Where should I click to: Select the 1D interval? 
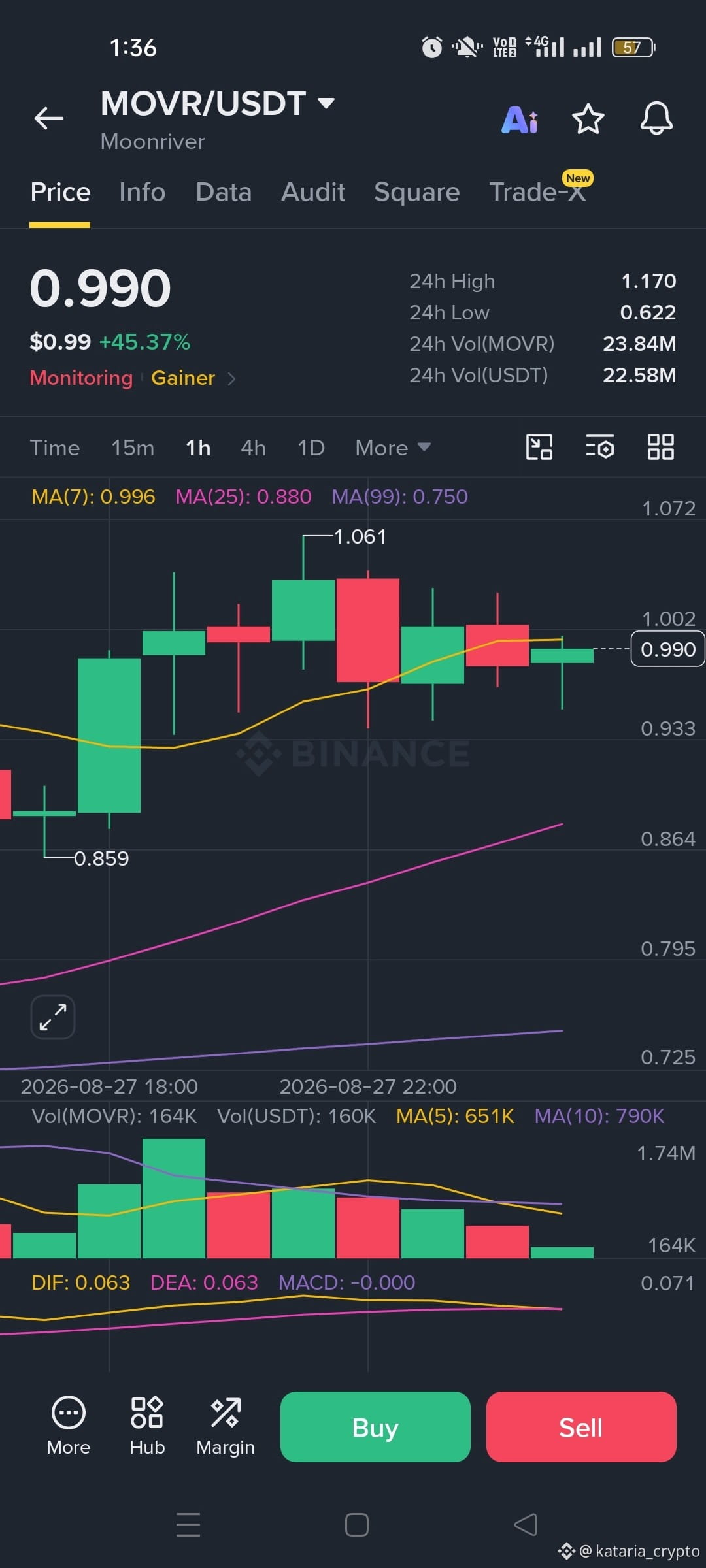(x=311, y=448)
